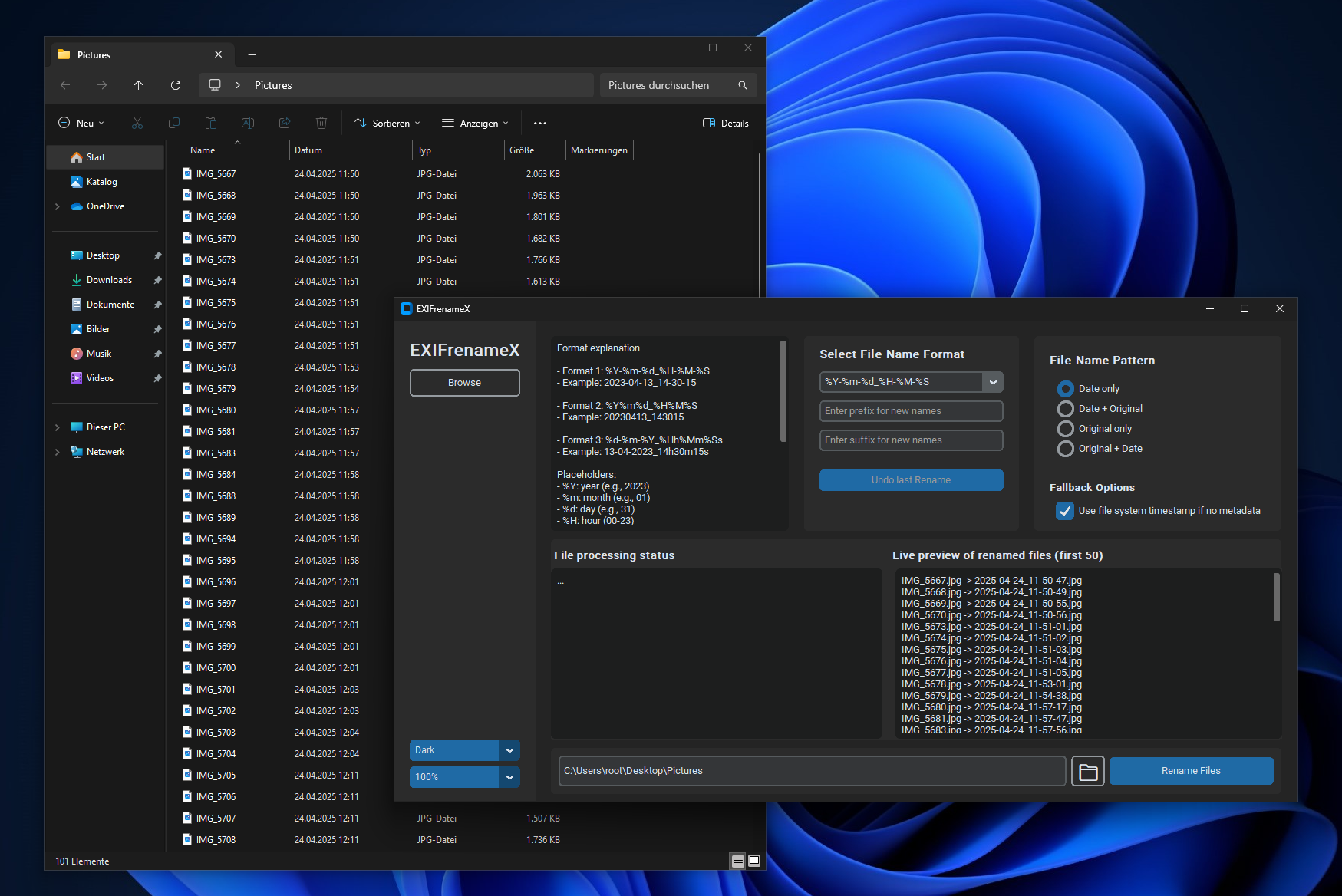Open the Sortieren dropdown in Explorer
The image size is (1342, 896).
tap(387, 123)
